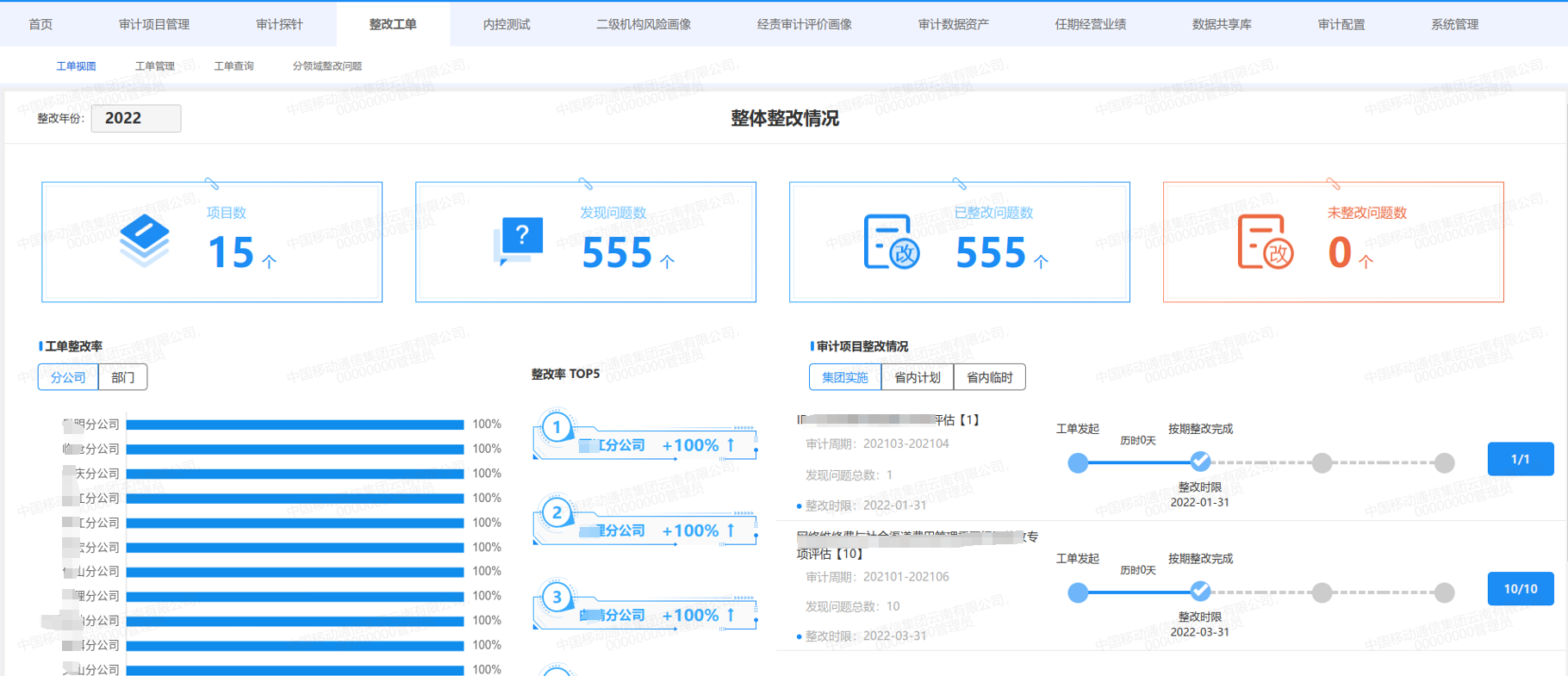Select the 部门 toggle under 工单整改率
This screenshot has width=1568, height=676.
point(123,377)
